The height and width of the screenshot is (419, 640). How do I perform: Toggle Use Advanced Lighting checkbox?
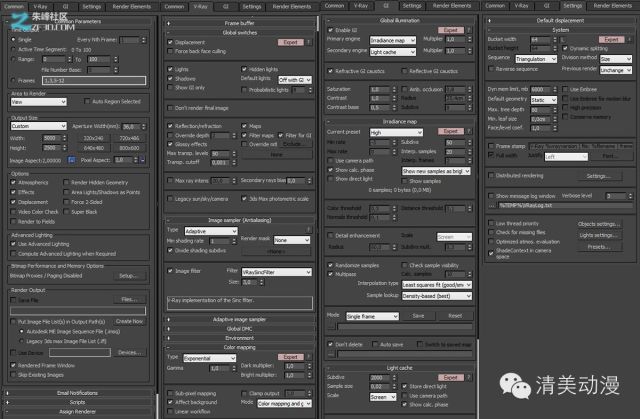[13, 244]
